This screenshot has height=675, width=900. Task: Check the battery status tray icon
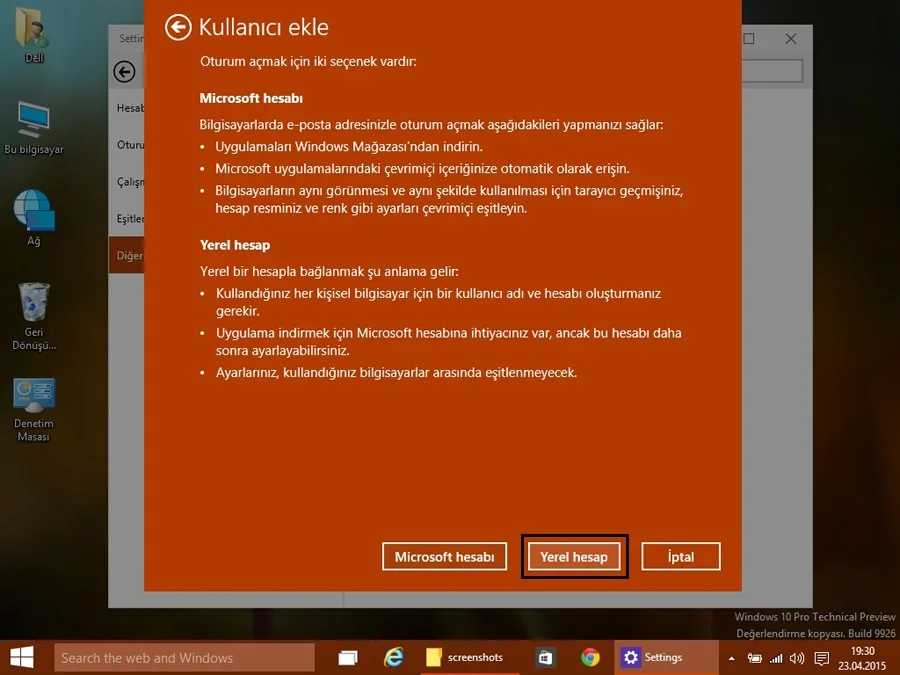754,659
